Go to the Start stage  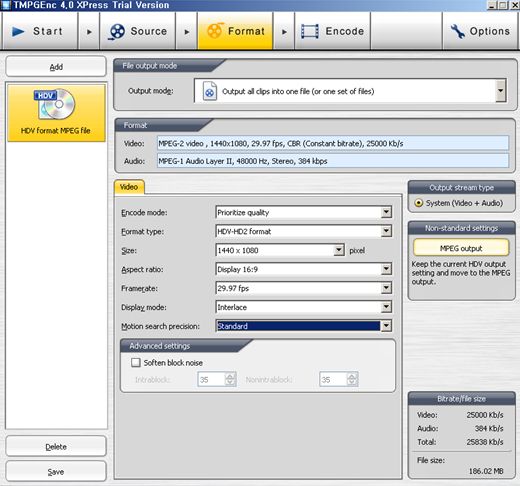40,31
